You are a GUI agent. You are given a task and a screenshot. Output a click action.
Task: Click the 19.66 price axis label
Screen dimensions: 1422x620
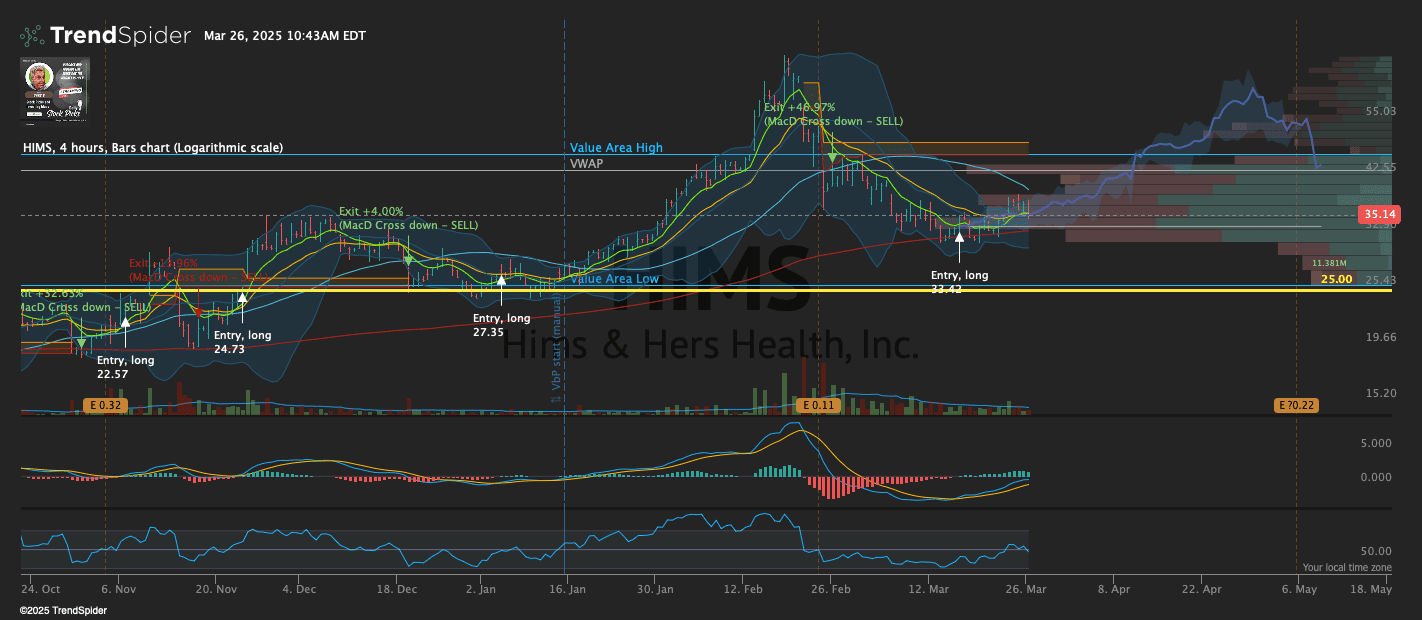click(1380, 337)
